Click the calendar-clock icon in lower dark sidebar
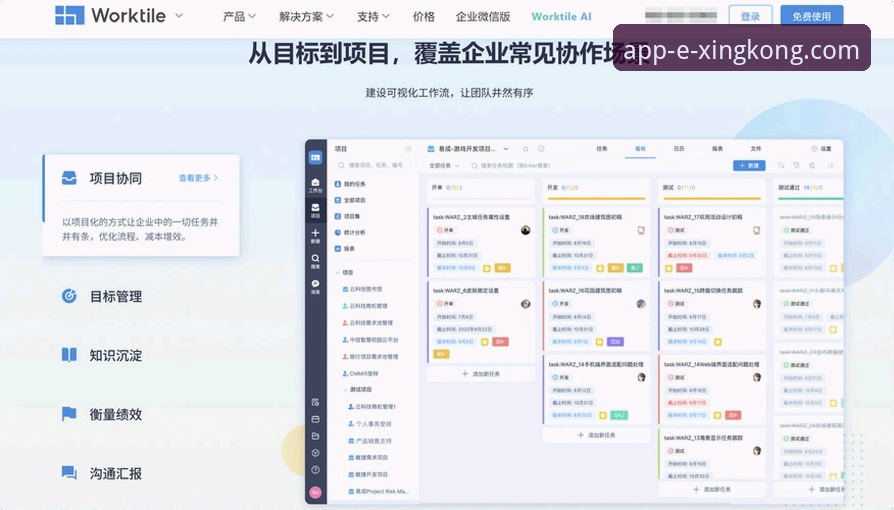This screenshot has width=894, height=510. (315, 402)
